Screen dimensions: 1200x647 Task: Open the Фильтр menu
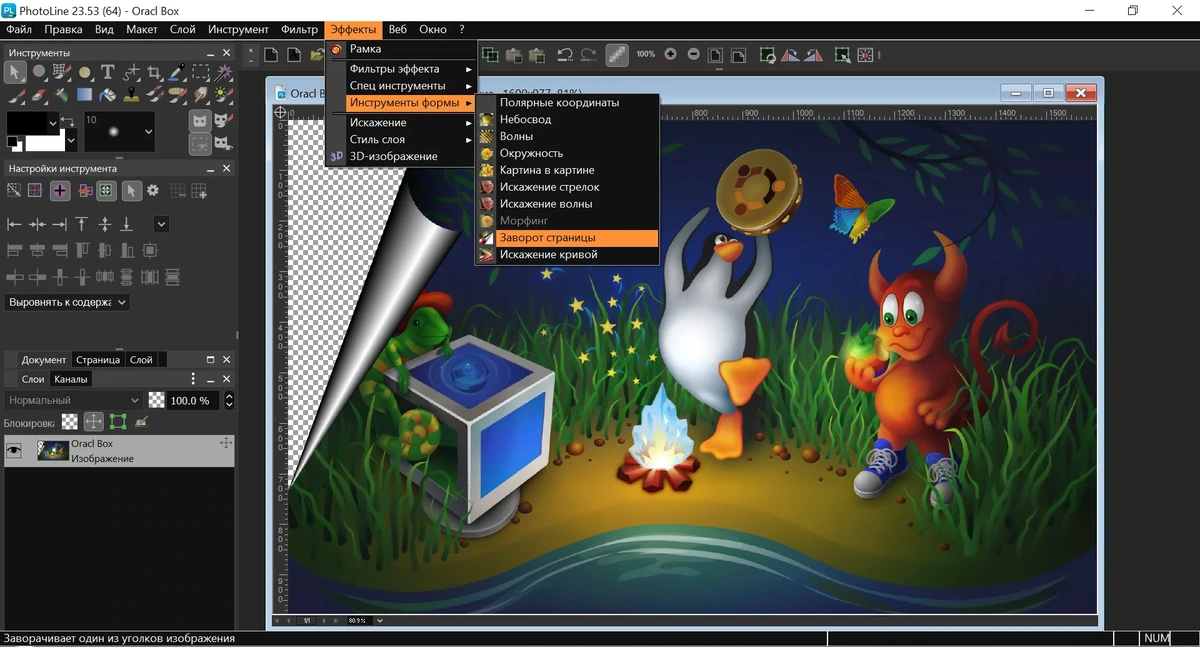pyautogui.click(x=299, y=30)
